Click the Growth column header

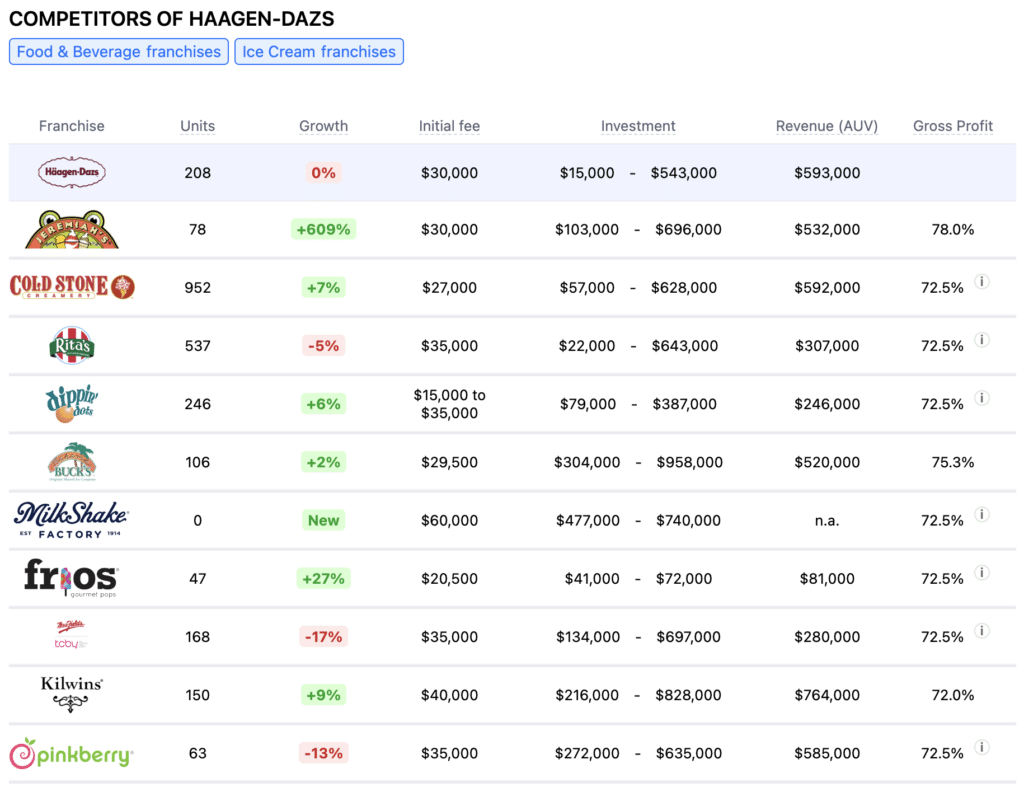pyautogui.click(x=323, y=126)
